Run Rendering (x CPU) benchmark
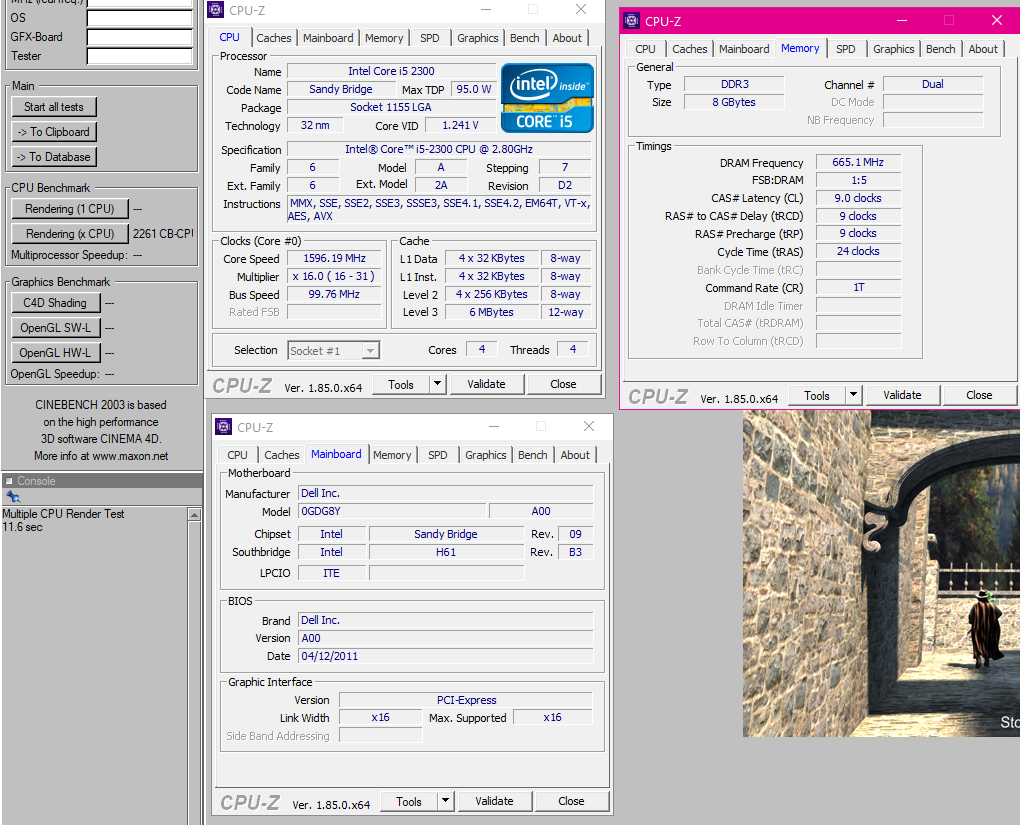Viewport: 1020px width, 825px height. tap(70, 234)
